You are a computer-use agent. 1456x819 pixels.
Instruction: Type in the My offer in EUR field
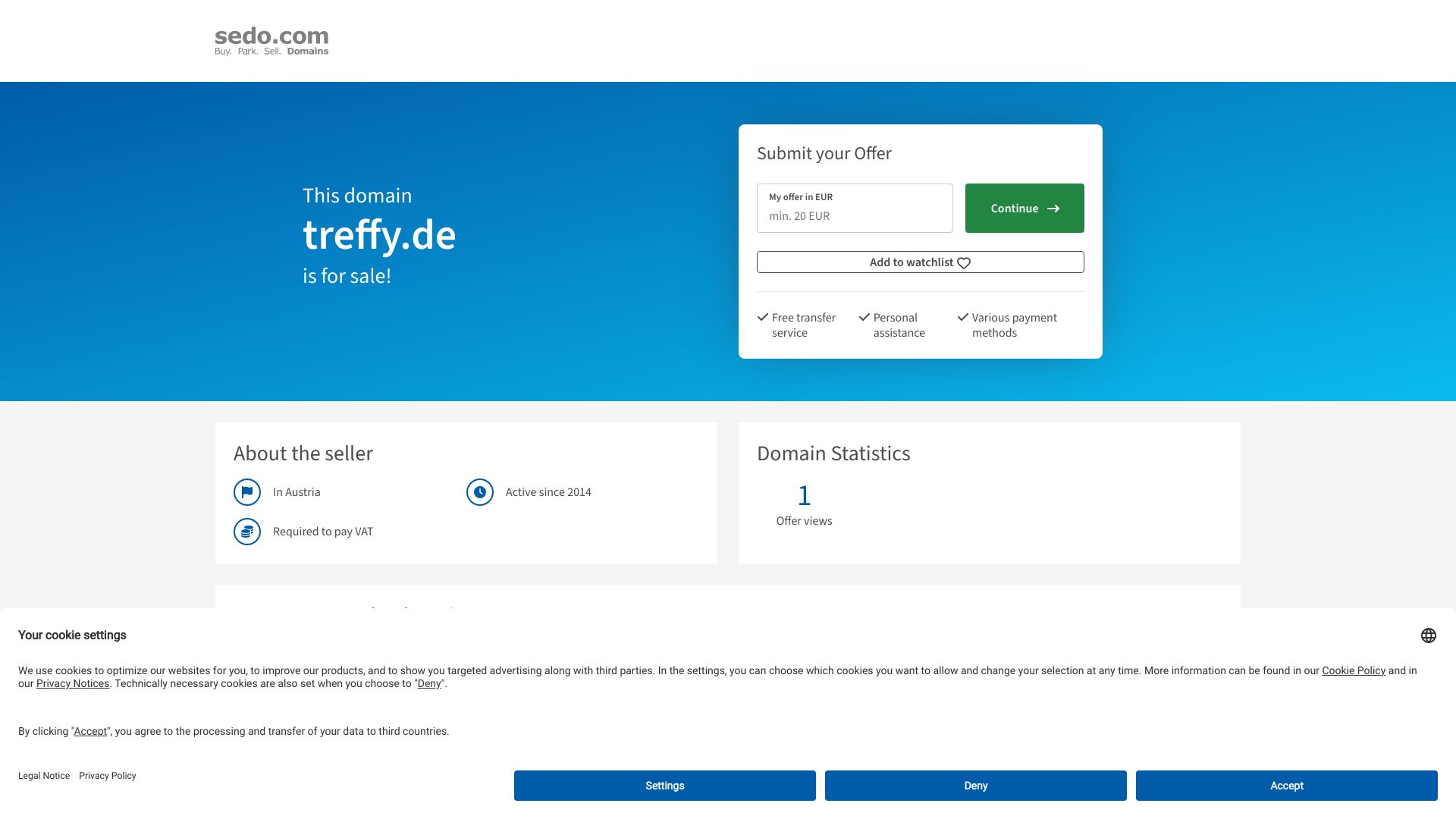pyautogui.click(x=855, y=215)
